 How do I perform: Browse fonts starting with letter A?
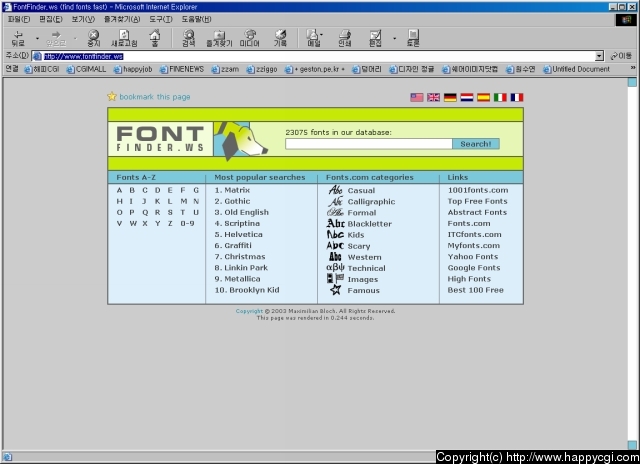click(119, 190)
